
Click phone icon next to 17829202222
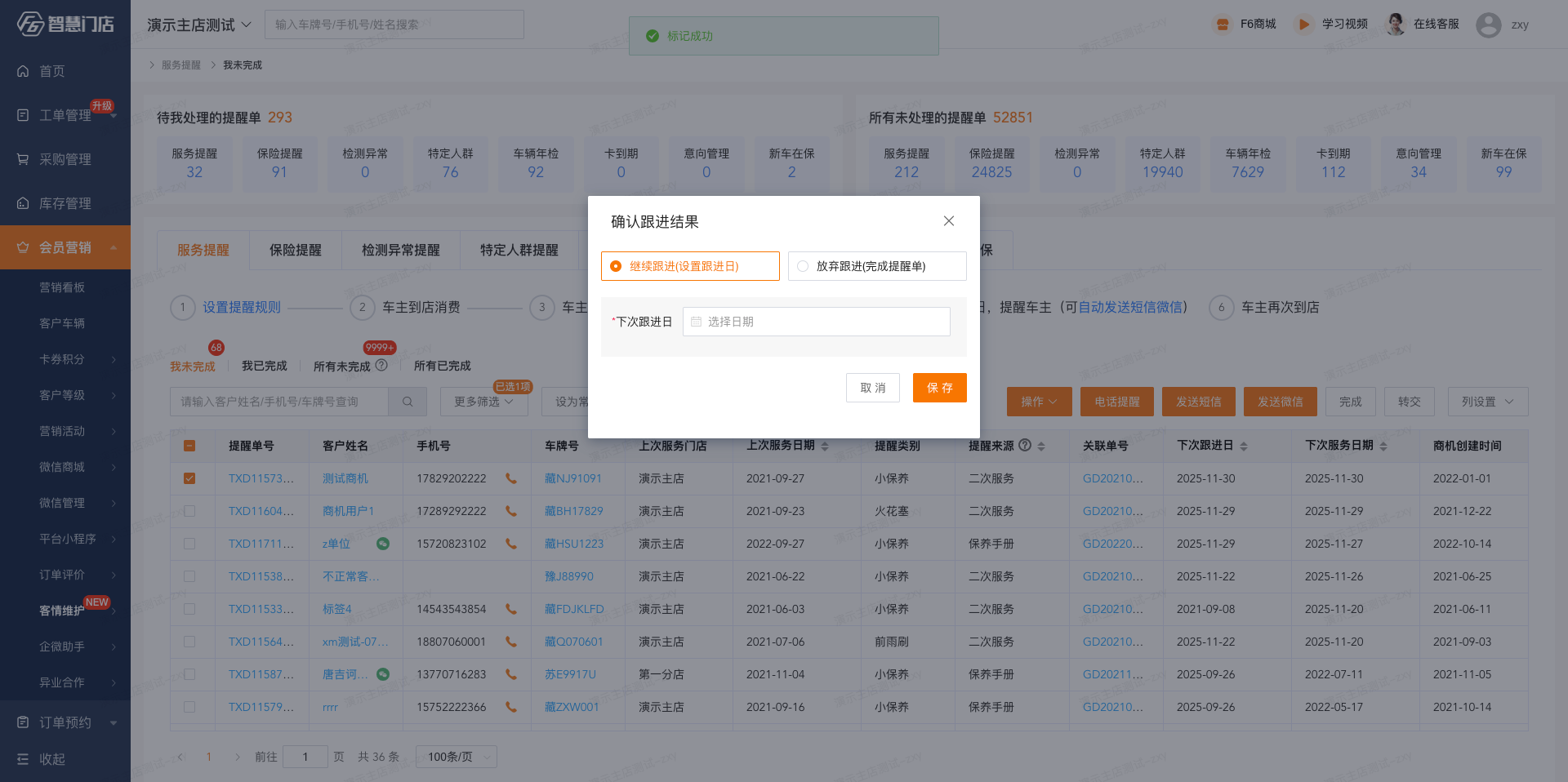pos(510,478)
